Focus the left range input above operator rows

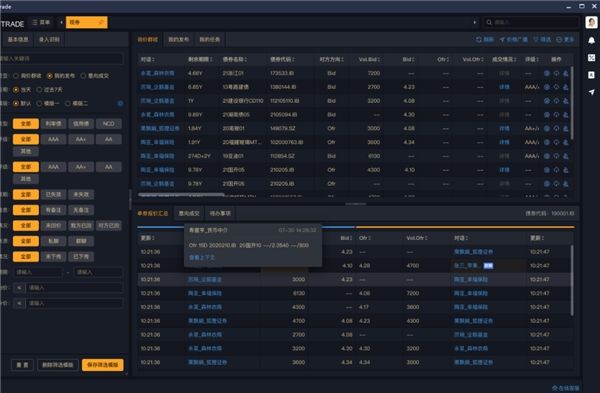38,272
